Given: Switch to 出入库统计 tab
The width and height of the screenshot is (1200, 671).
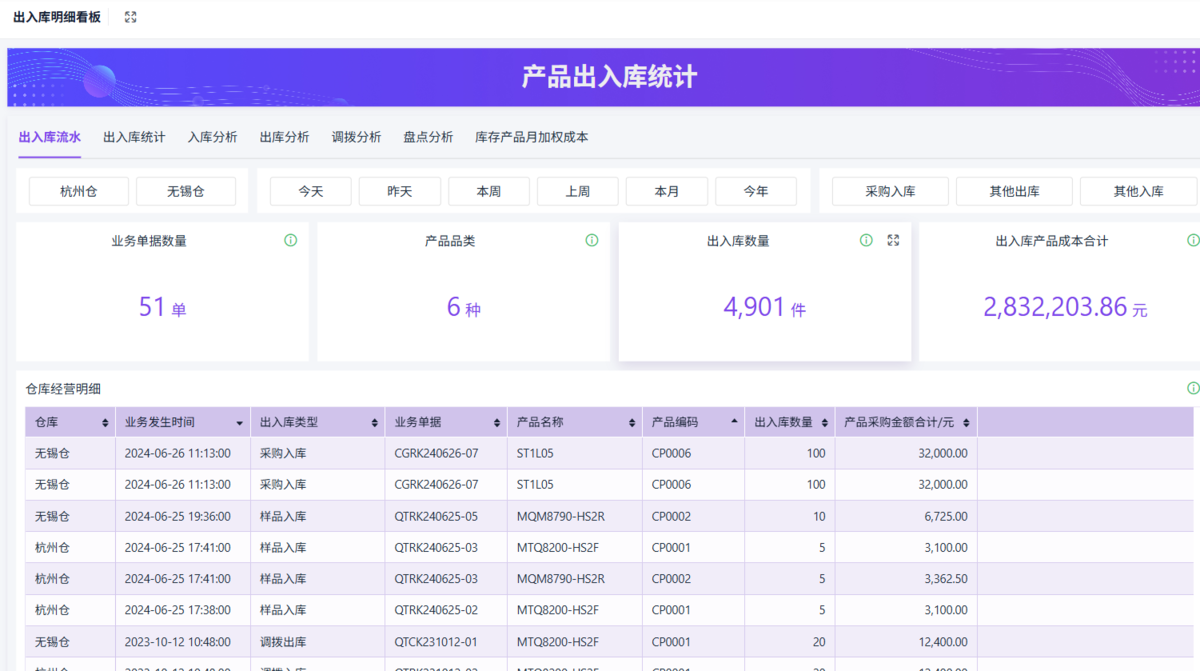Looking at the screenshot, I should click(x=134, y=137).
